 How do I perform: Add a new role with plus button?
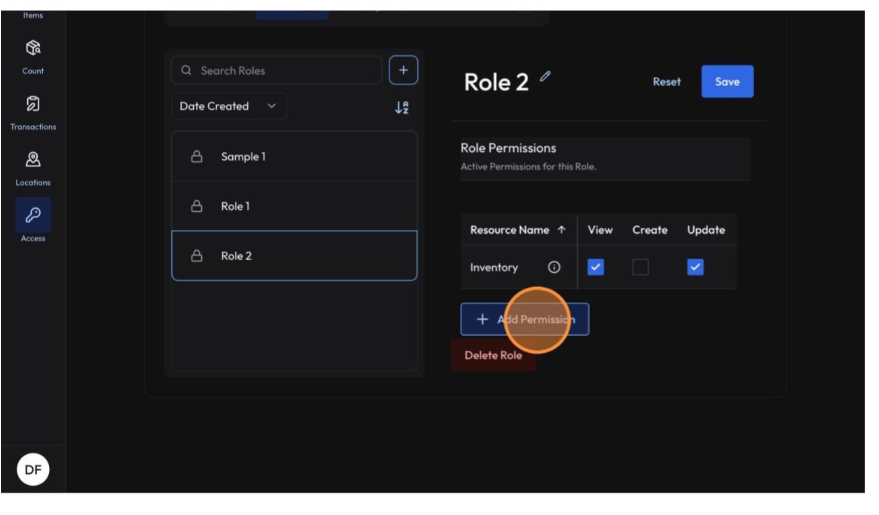point(403,70)
